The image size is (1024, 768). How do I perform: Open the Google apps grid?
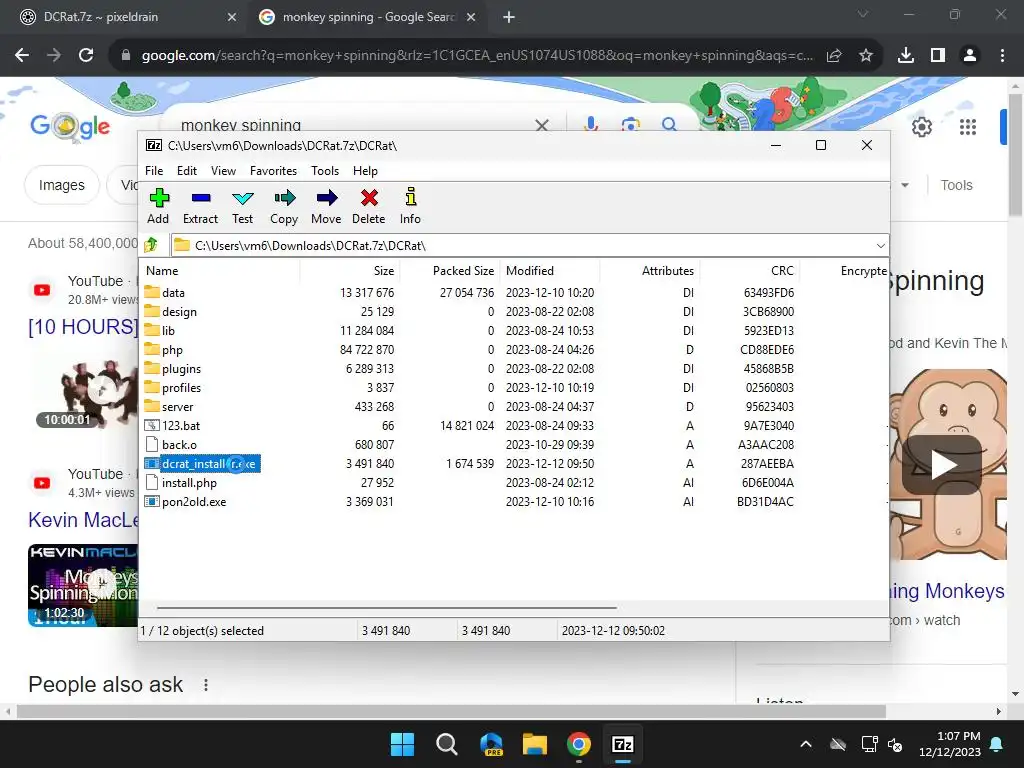(x=968, y=127)
